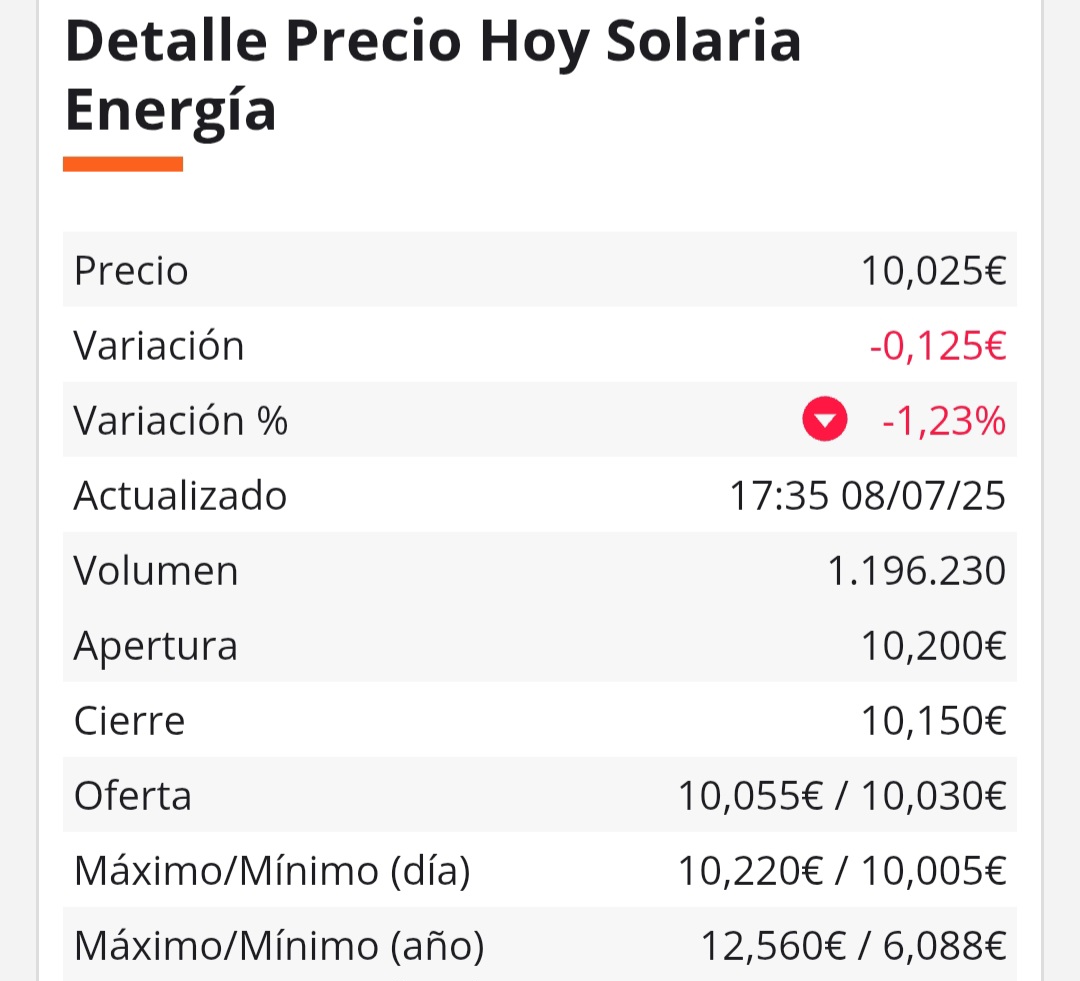Select the yearly range 12,560€ / 6,088€
The width and height of the screenshot is (1080, 981).
[x=853, y=946]
